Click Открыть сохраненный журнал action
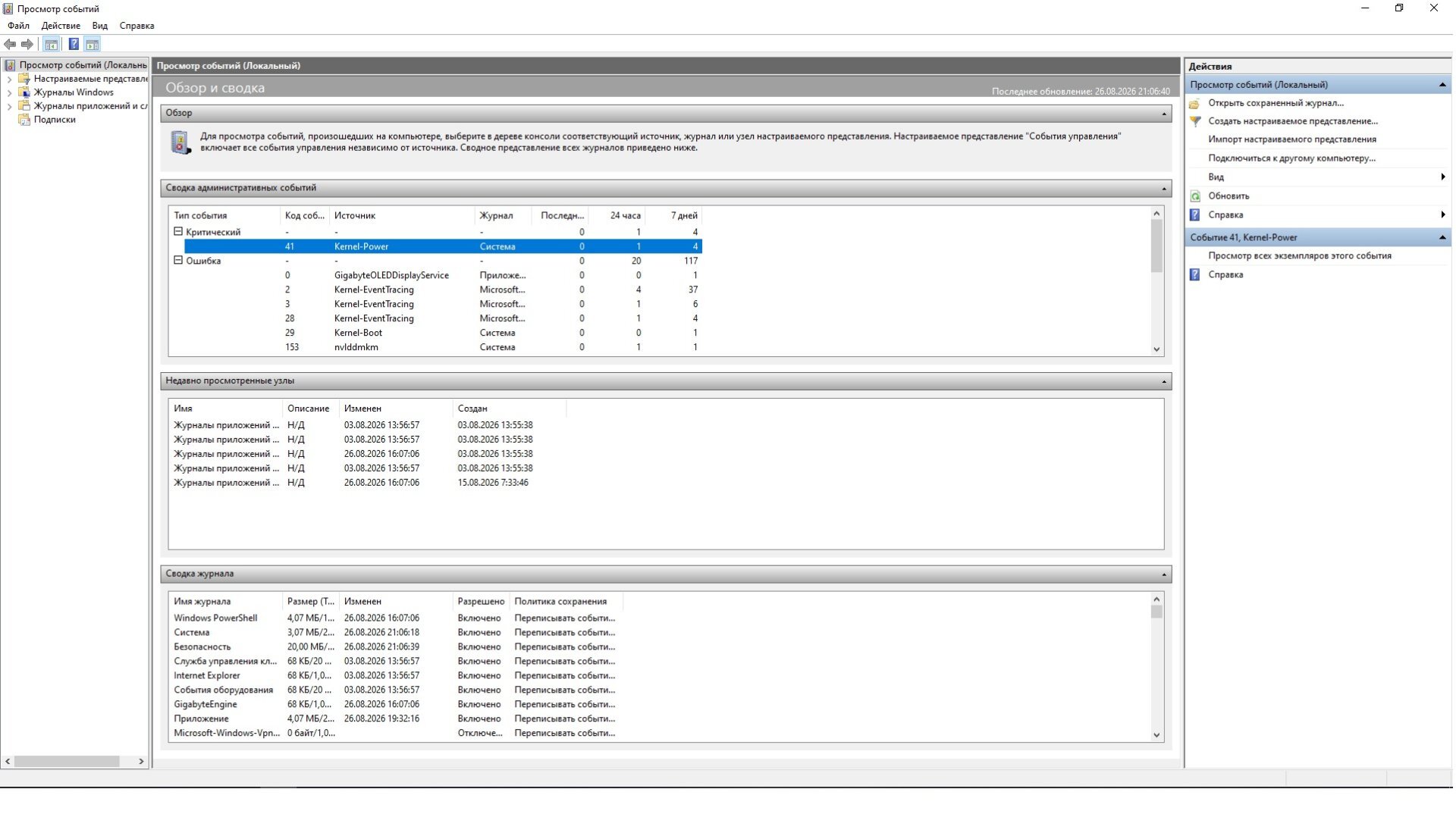Viewport: 1456px width, 817px height. (1276, 103)
